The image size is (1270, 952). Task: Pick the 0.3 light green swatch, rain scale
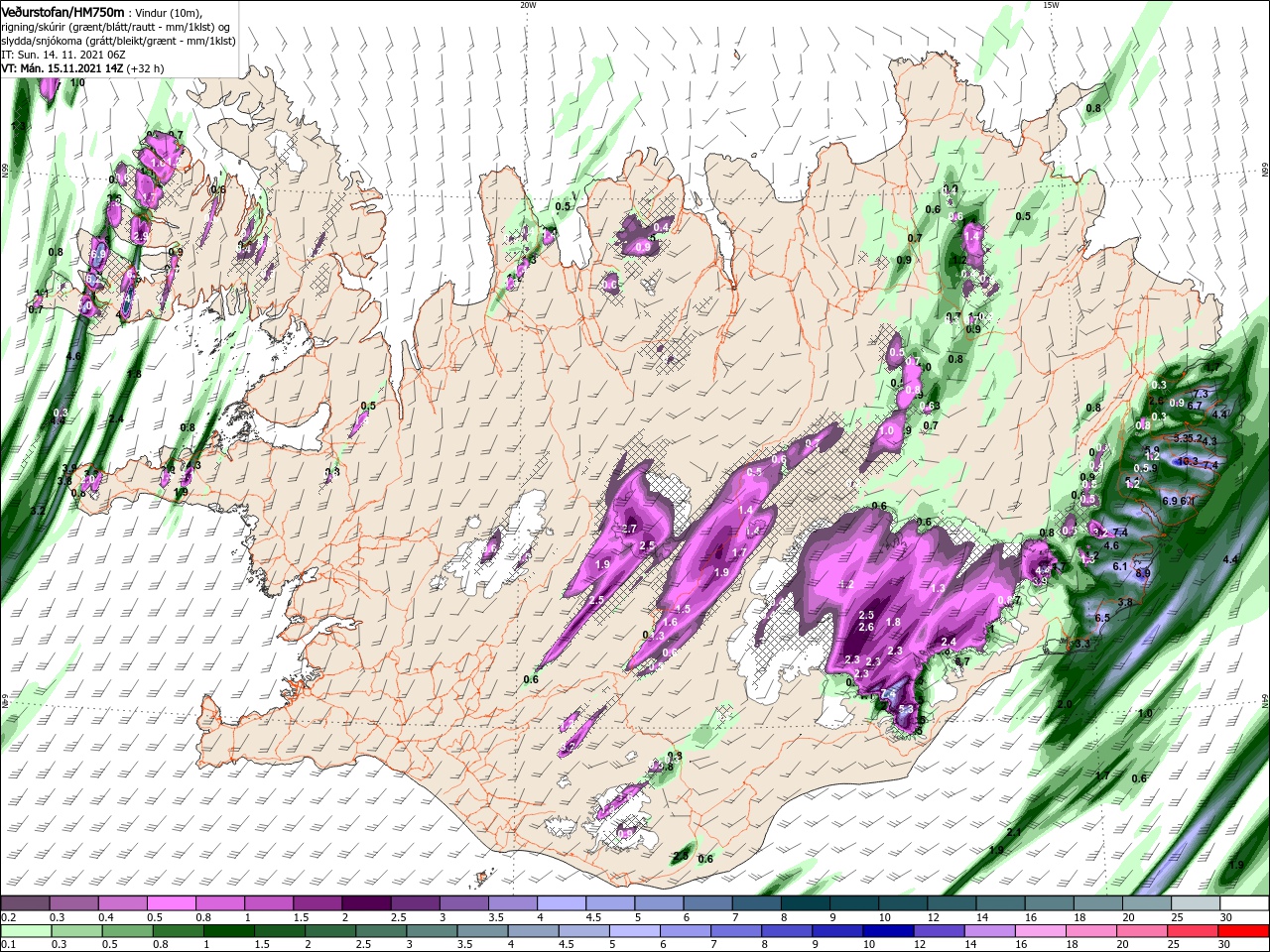coord(77,930)
